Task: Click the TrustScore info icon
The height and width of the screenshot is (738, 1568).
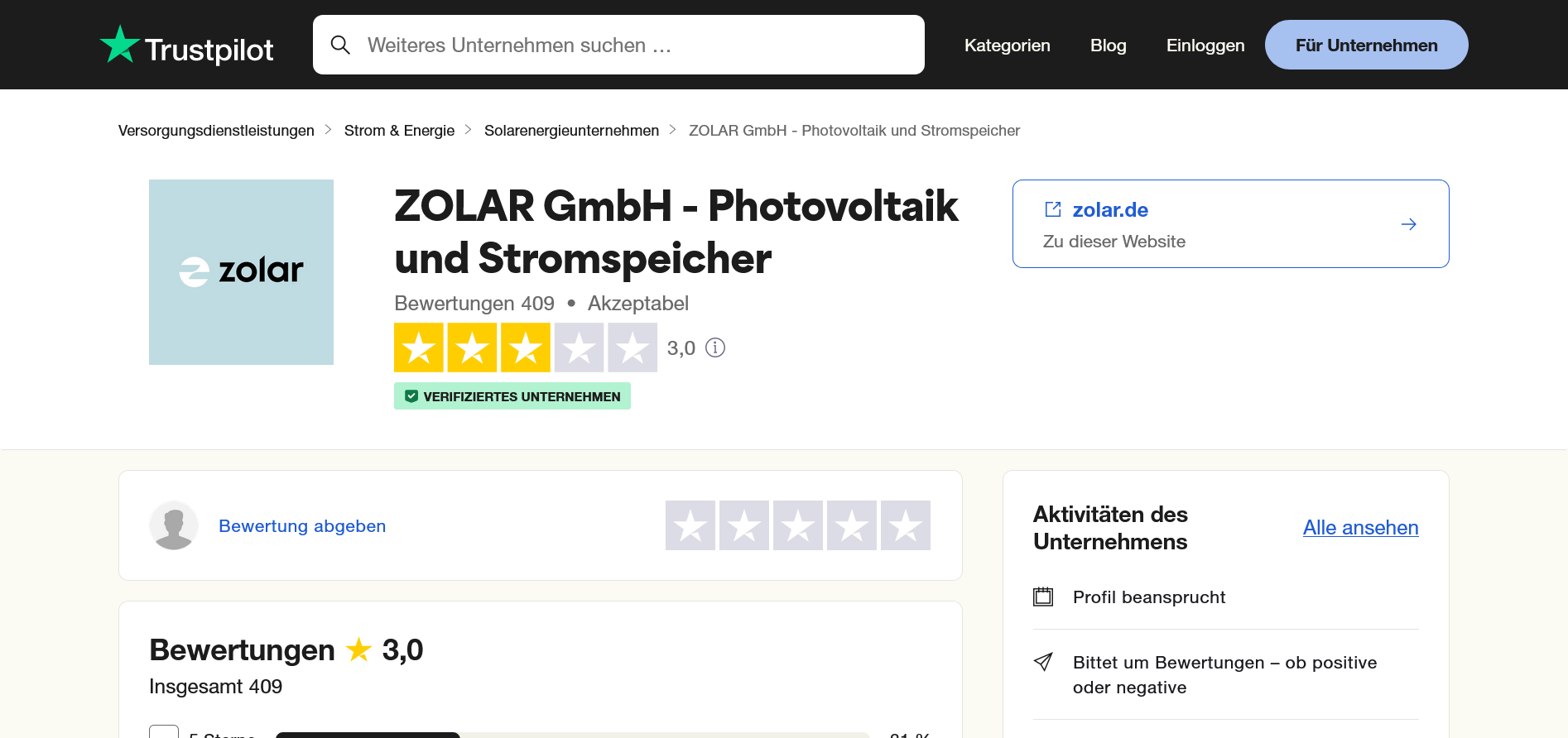Action: [x=715, y=347]
